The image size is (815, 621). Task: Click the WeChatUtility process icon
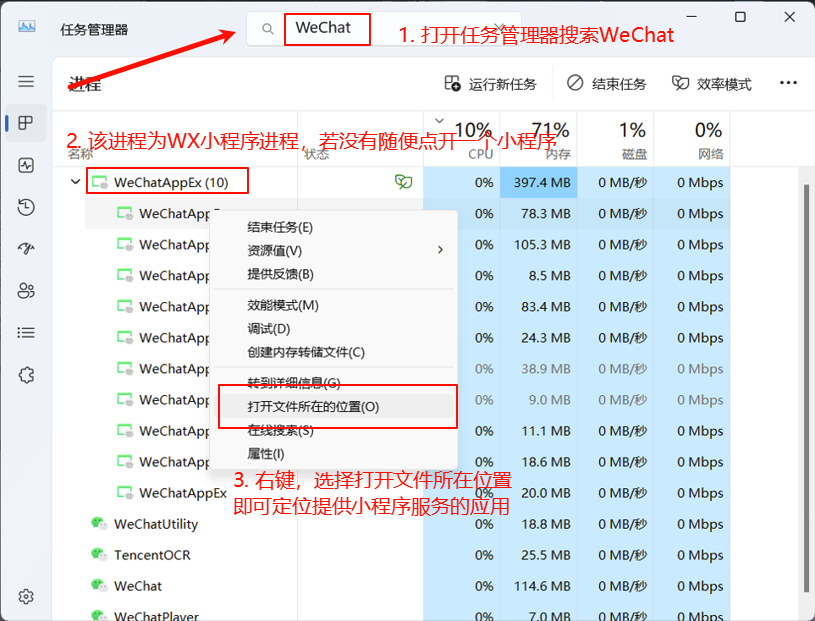point(99,523)
